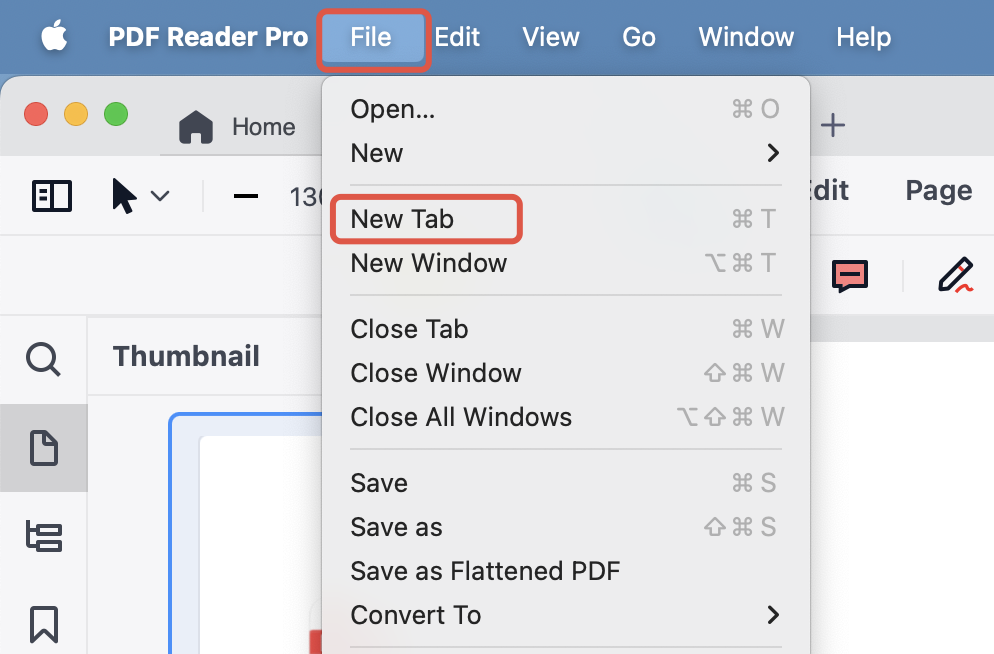Select the signature pen tool icon
Image resolution: width=994 pixels, height=654 pixels.
pyautogui.click(x=955, y=276)
